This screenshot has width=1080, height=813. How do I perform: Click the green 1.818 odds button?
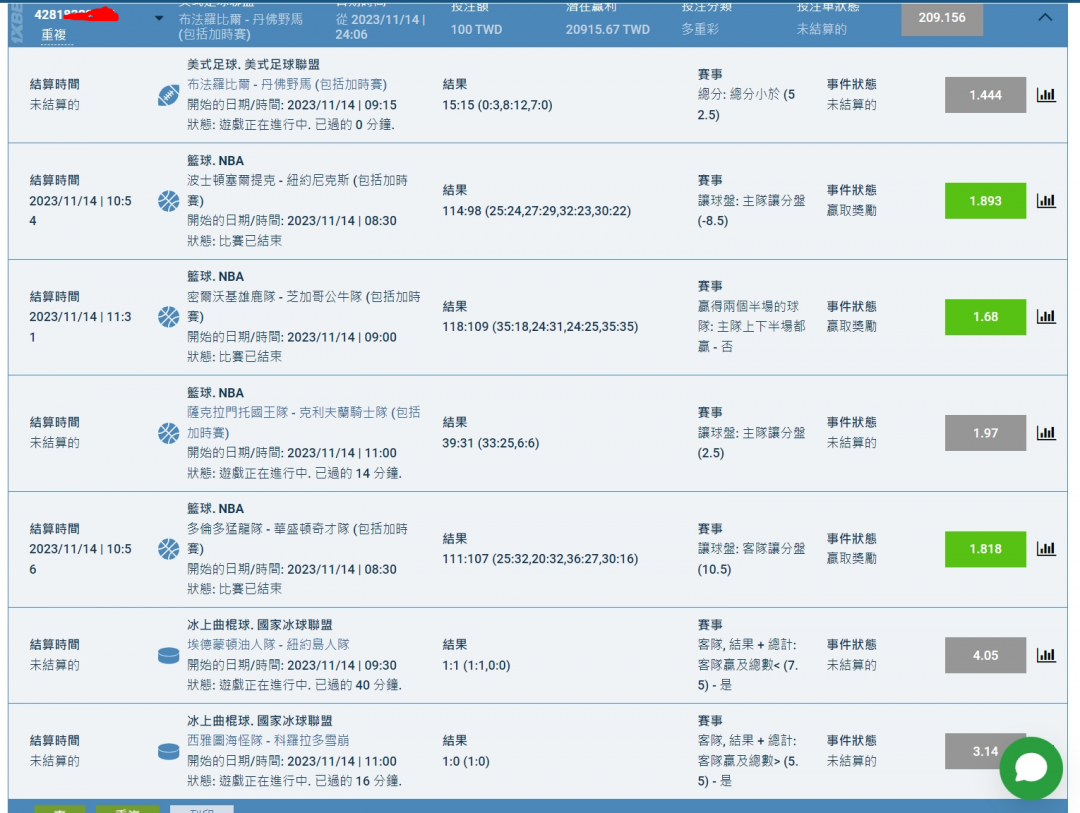[985, 548]
